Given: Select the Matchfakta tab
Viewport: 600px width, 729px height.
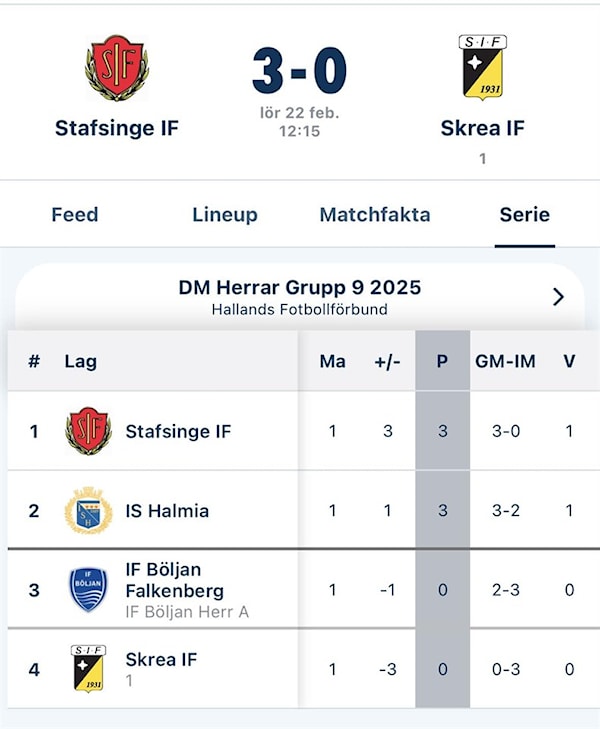Looking at the screenshot, I should tap(375, 214).
